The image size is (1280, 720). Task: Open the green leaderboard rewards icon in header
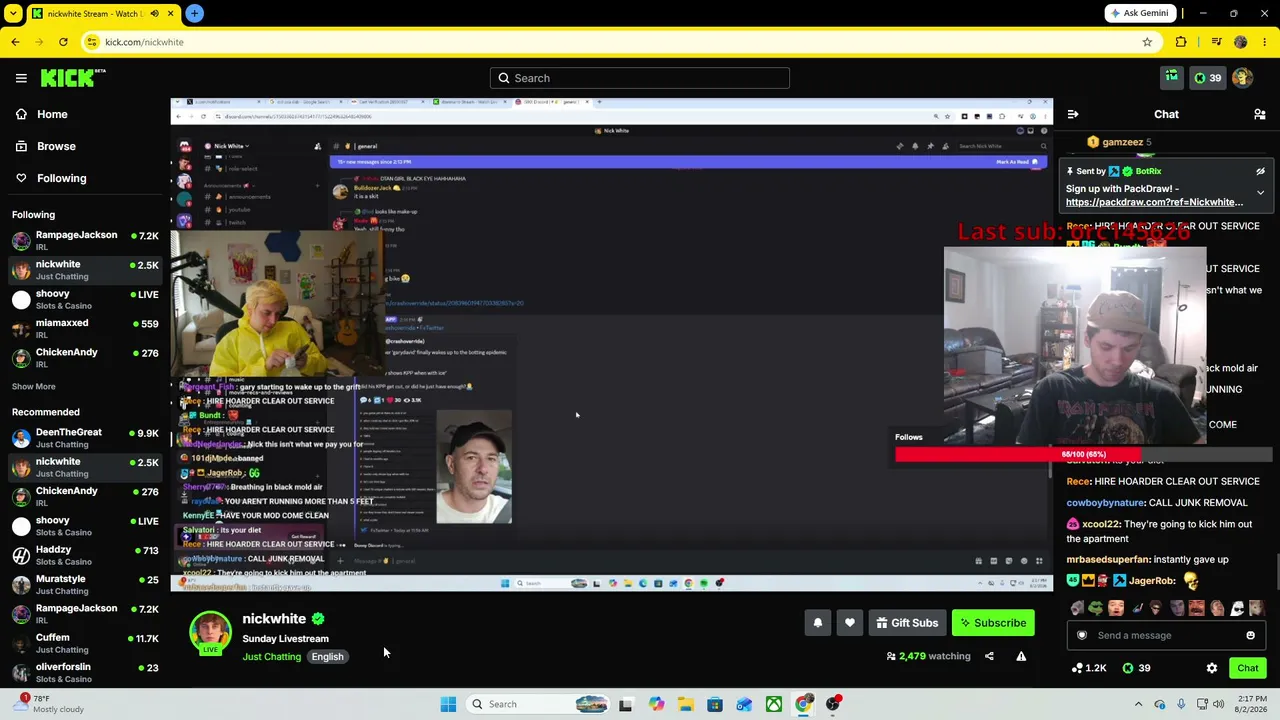[x=1172, y=78]
